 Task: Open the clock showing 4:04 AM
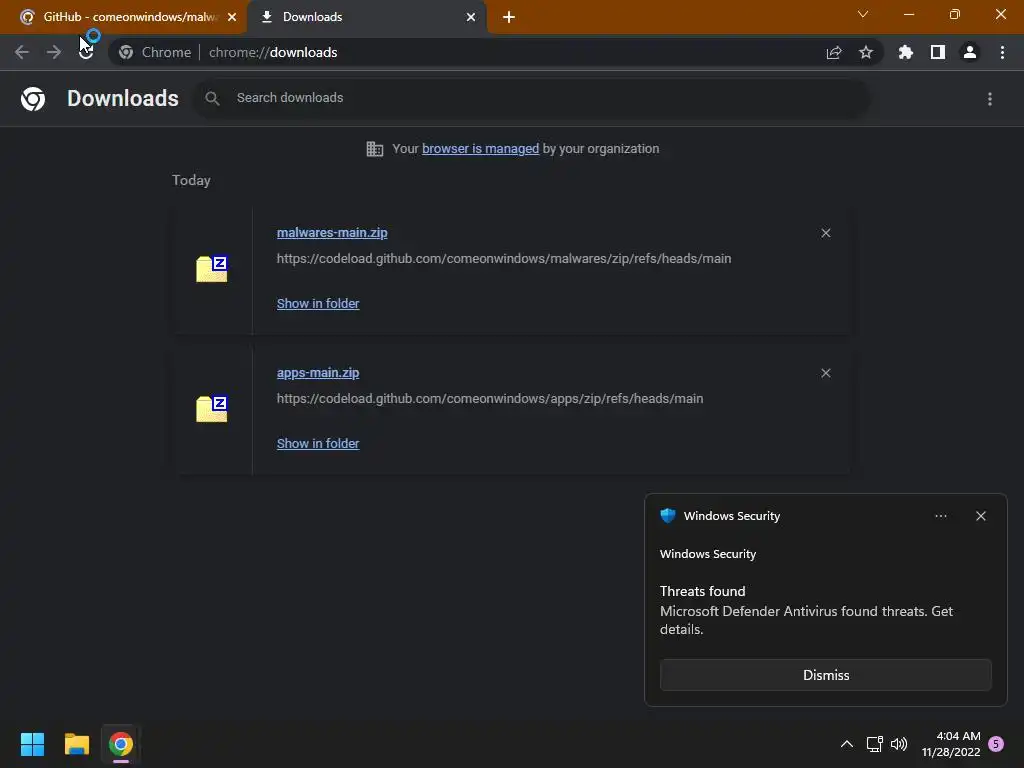pos(951,744)
